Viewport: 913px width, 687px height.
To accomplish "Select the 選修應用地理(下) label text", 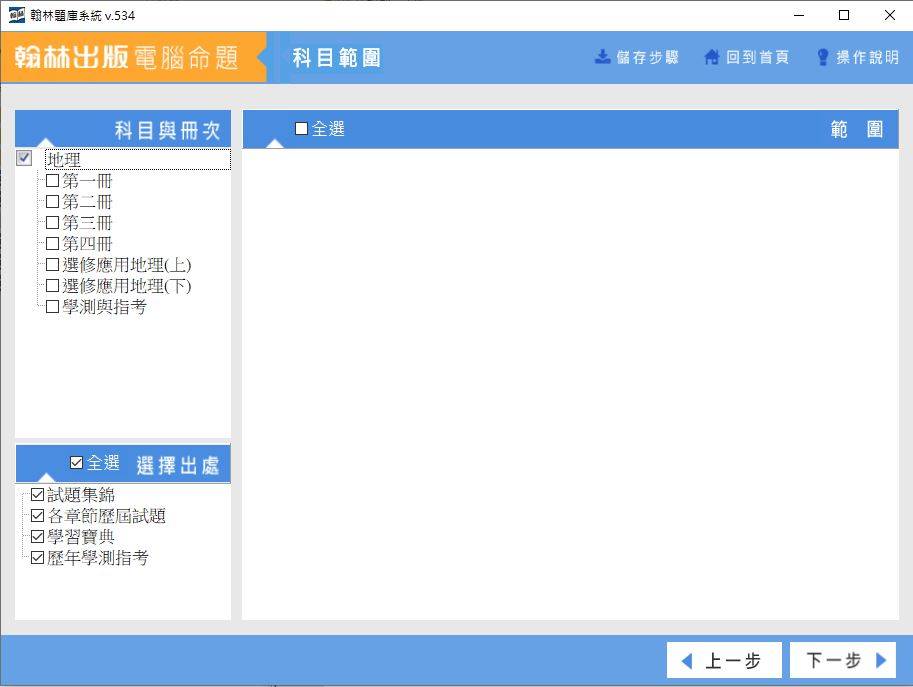I will point(127,286).
